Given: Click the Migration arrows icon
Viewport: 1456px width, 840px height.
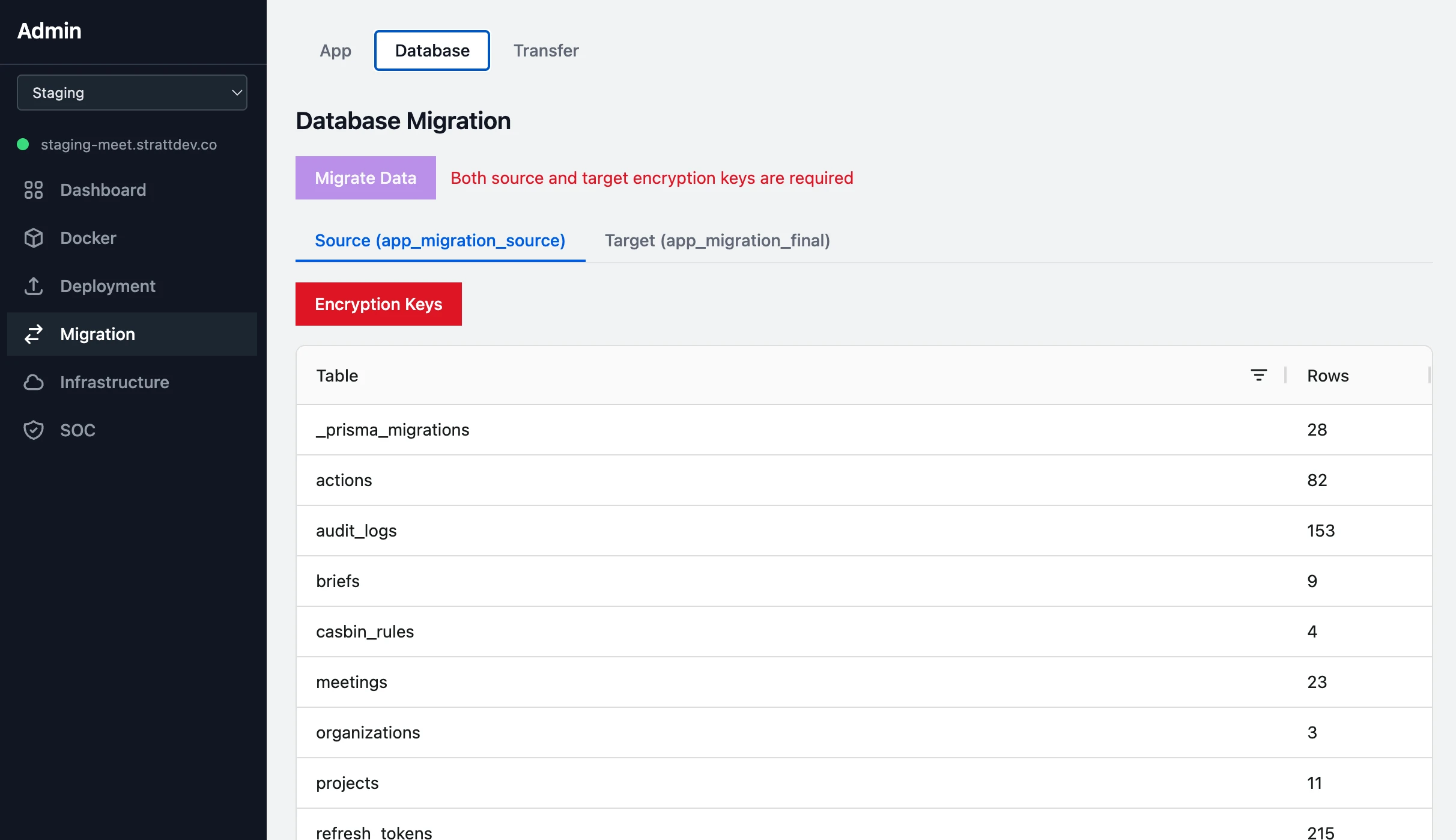Looking at the screenshot, I should (x=34, y=334).
